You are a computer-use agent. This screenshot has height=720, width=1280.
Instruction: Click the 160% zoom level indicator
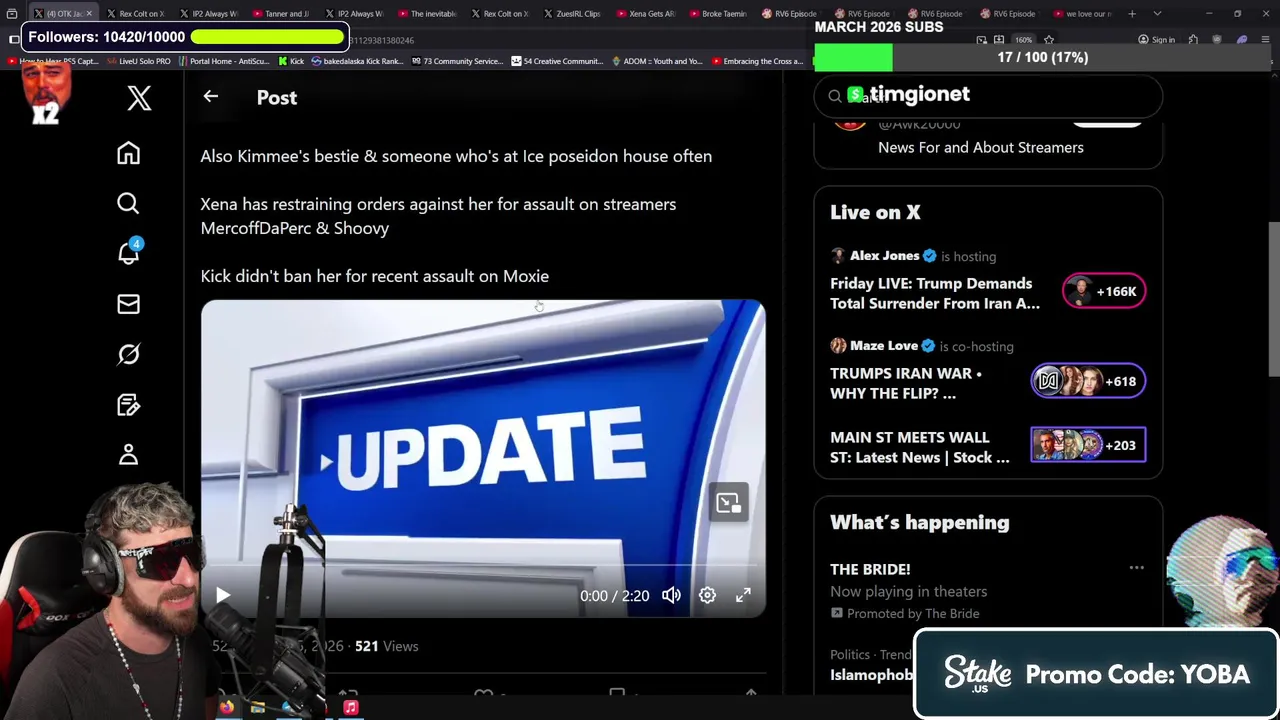(1023, 40)
